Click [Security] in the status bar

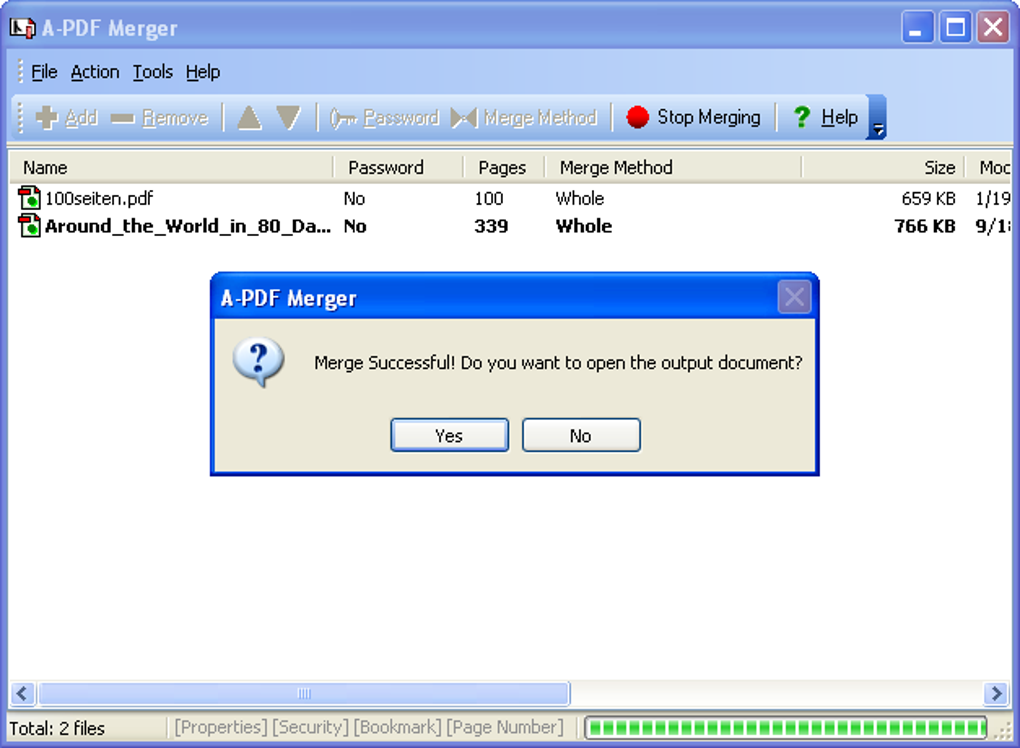(x=310, y=727)
